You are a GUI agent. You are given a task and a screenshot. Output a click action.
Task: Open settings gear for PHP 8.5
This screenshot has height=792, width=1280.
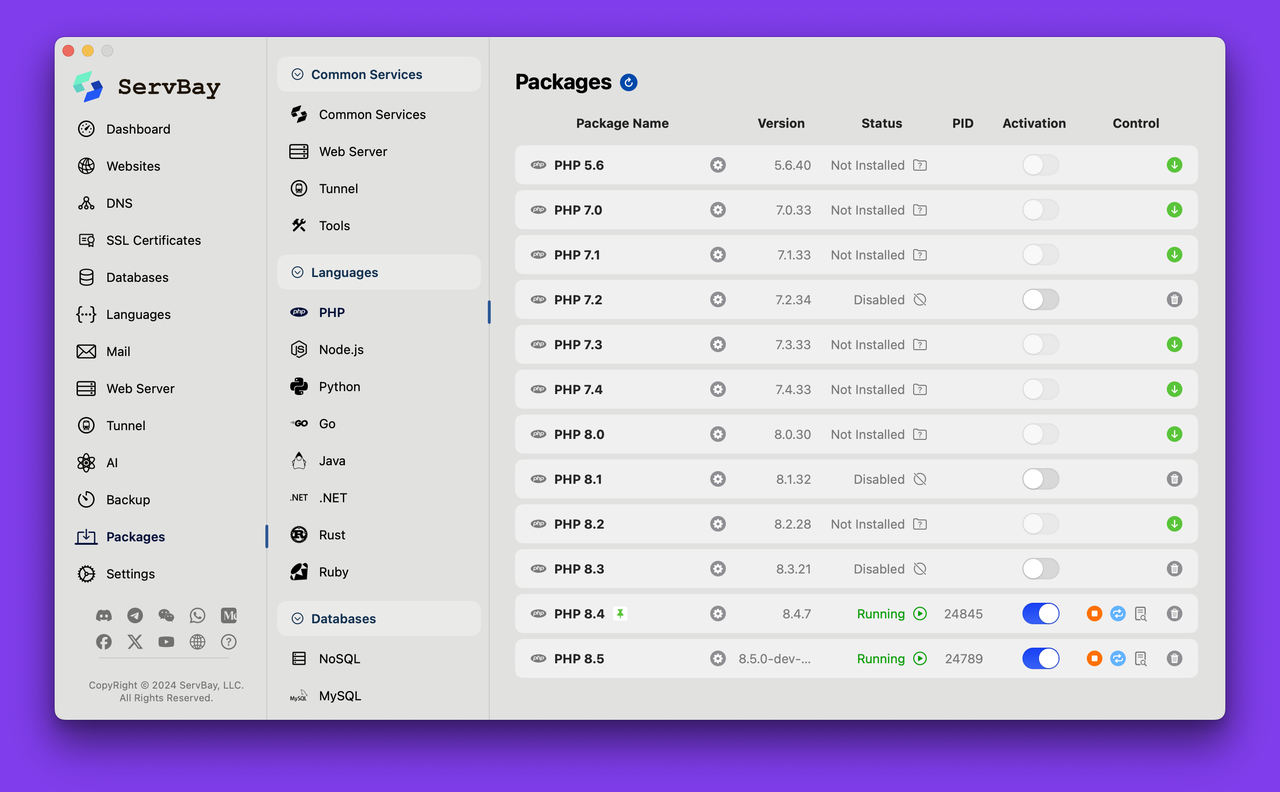click(718, 659)
